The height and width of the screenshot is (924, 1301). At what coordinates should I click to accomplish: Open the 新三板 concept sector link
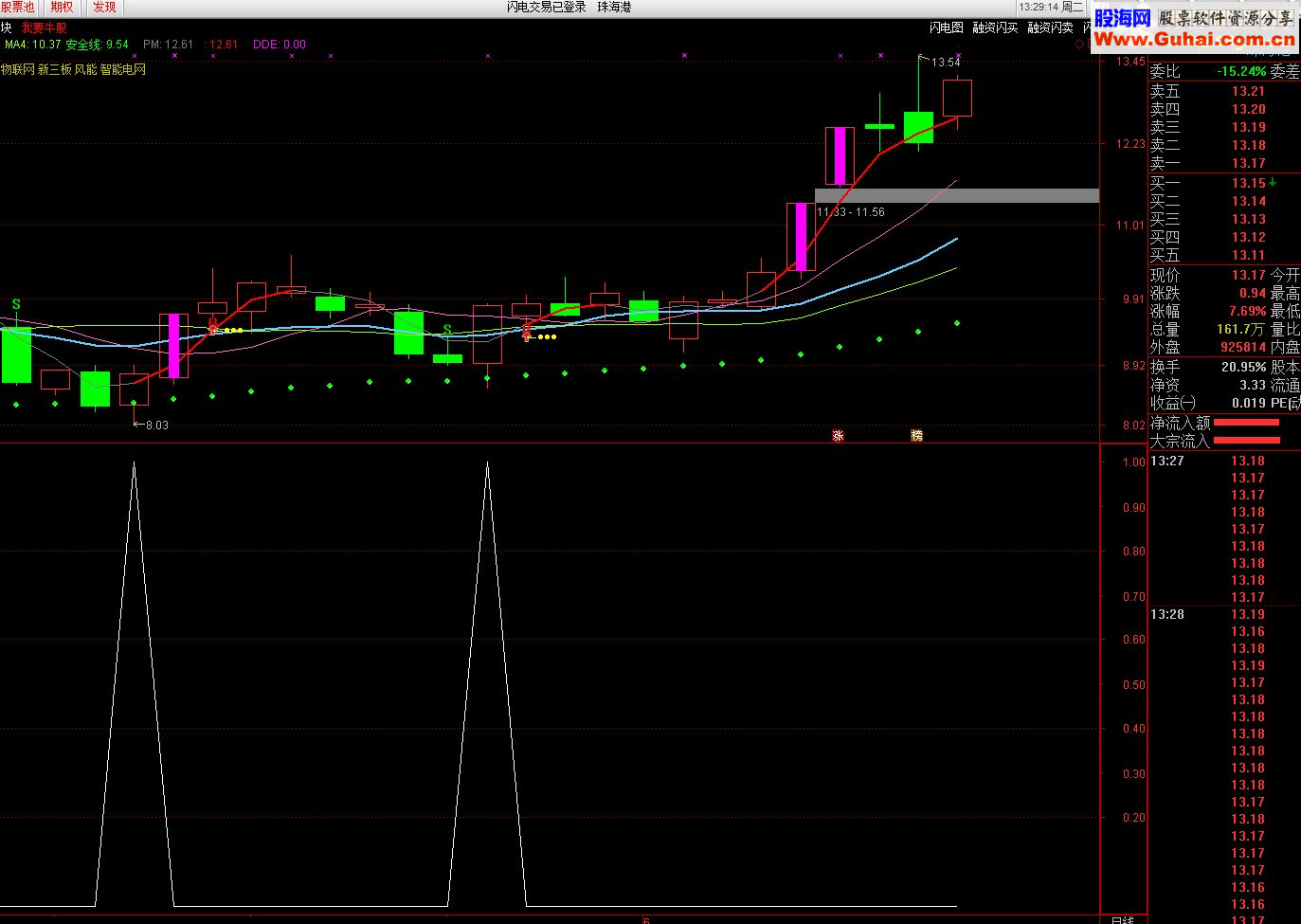(54, 69)
